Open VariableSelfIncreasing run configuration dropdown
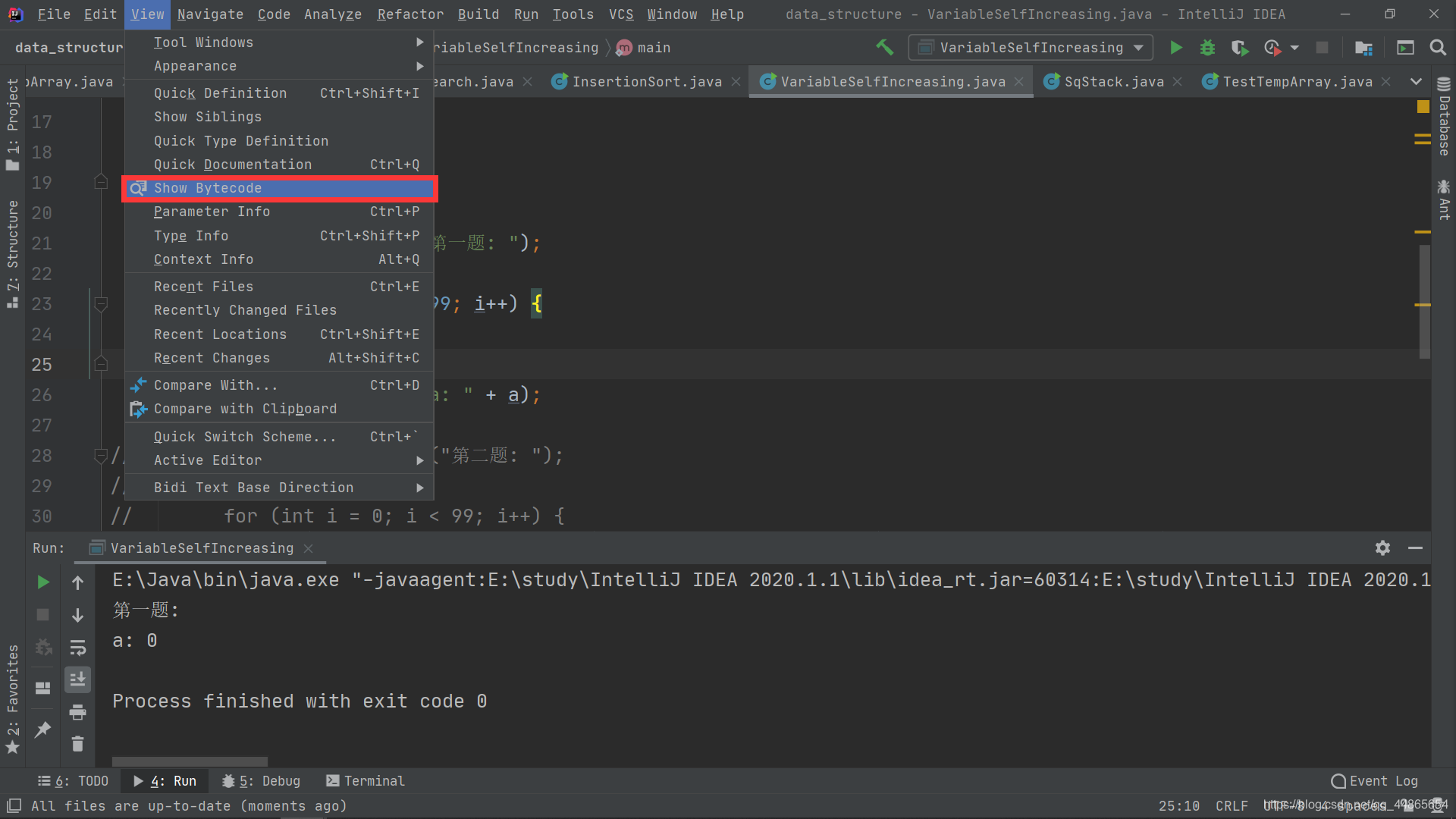The width and height of the screenshot is (1456, 819). tap(1031, 48)
